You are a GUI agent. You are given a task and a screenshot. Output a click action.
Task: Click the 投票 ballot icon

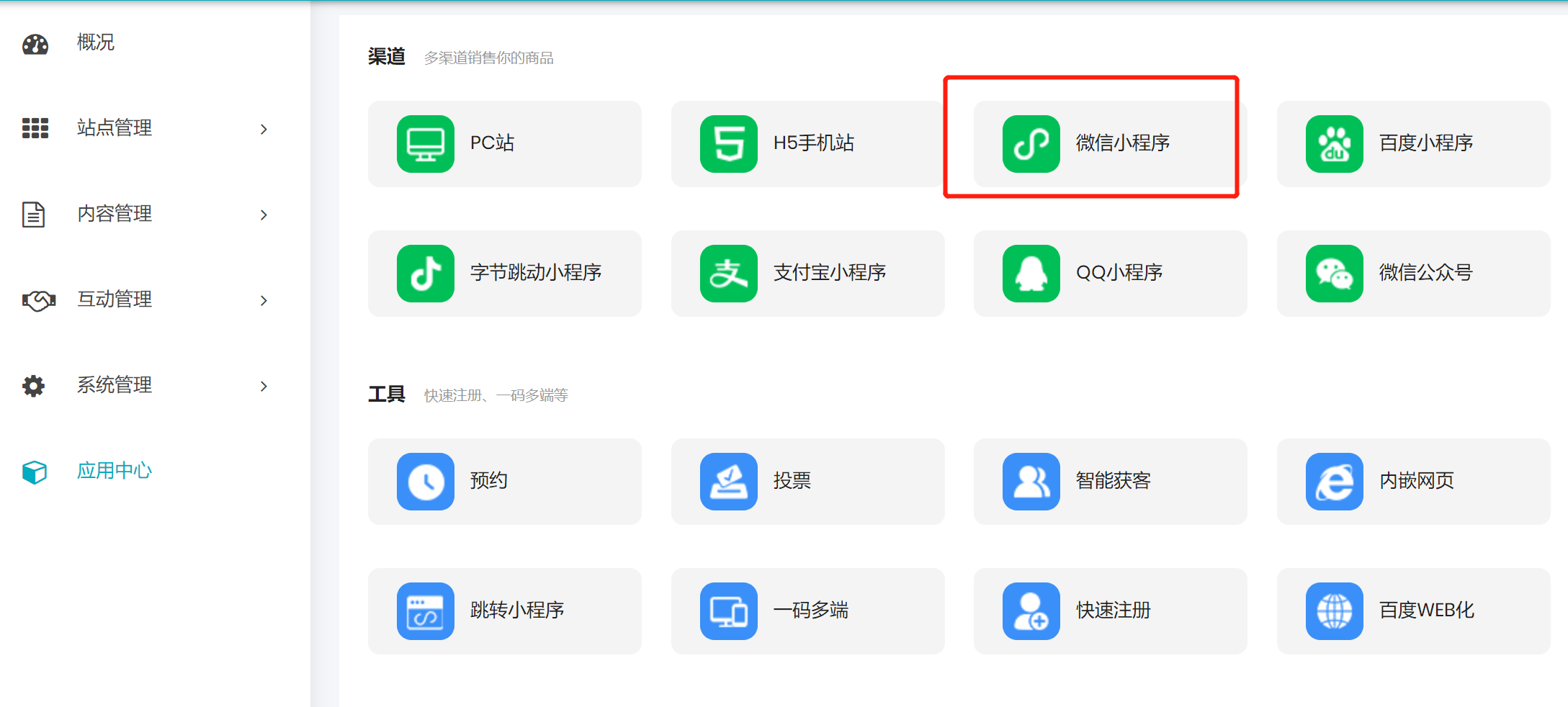[x=729, y=482]
